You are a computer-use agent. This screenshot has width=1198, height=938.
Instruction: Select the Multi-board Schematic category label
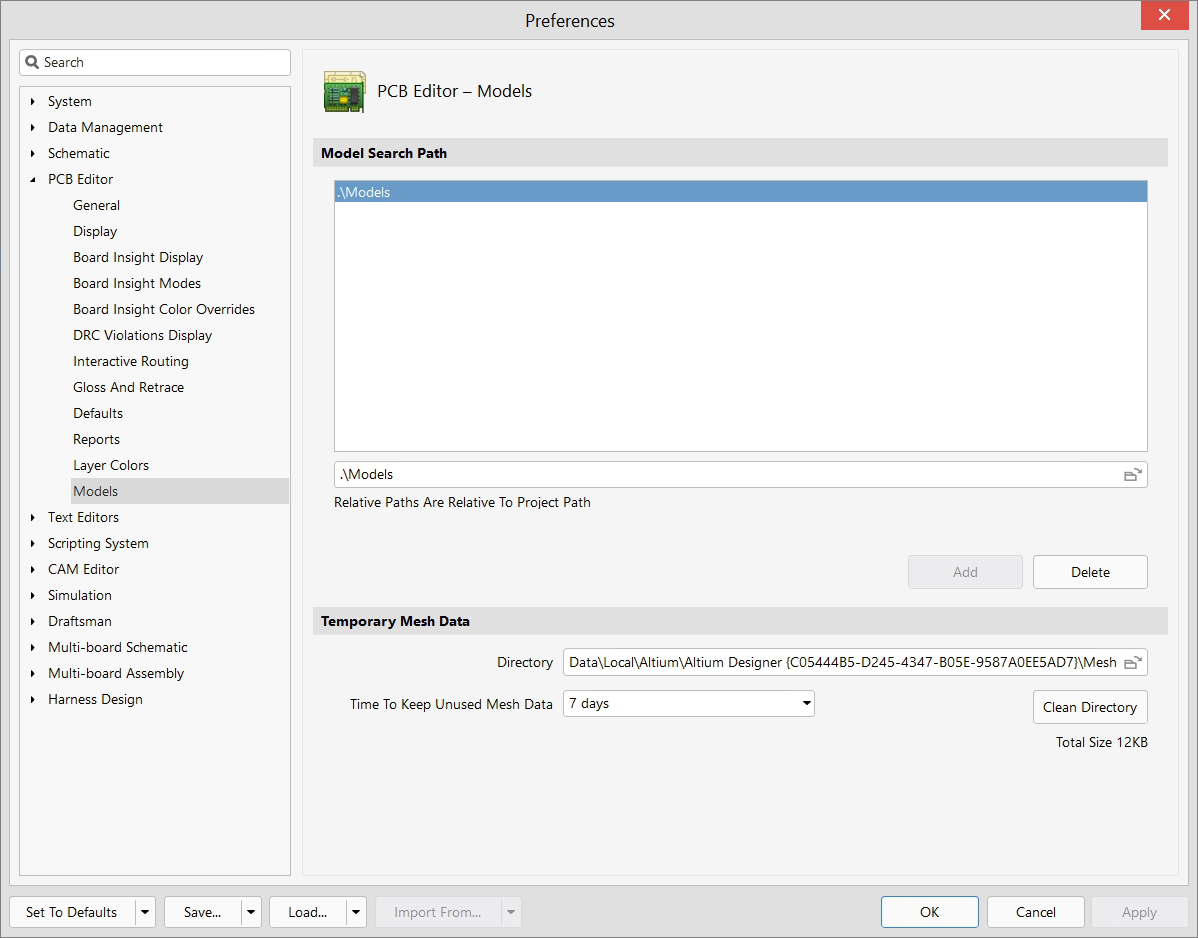tap(118, 647)
